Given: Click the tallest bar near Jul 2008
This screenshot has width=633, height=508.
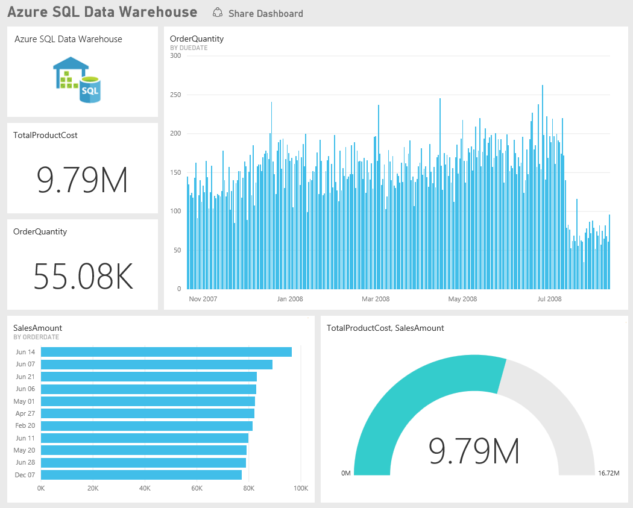Looking at the screenshot, I should click(542, 187).
